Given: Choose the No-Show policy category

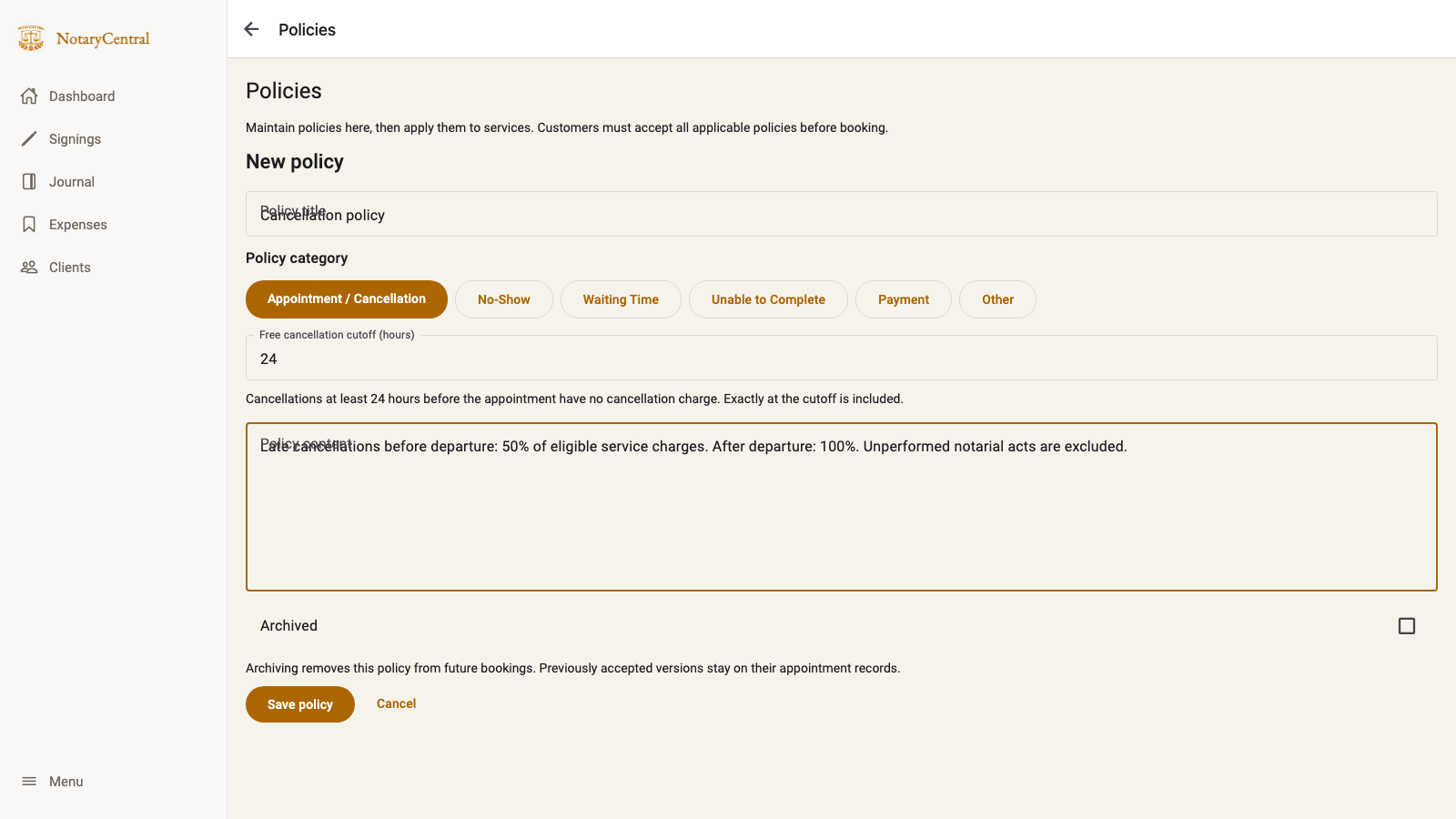Looking at the screenshot, I should [x=504, y=299].
